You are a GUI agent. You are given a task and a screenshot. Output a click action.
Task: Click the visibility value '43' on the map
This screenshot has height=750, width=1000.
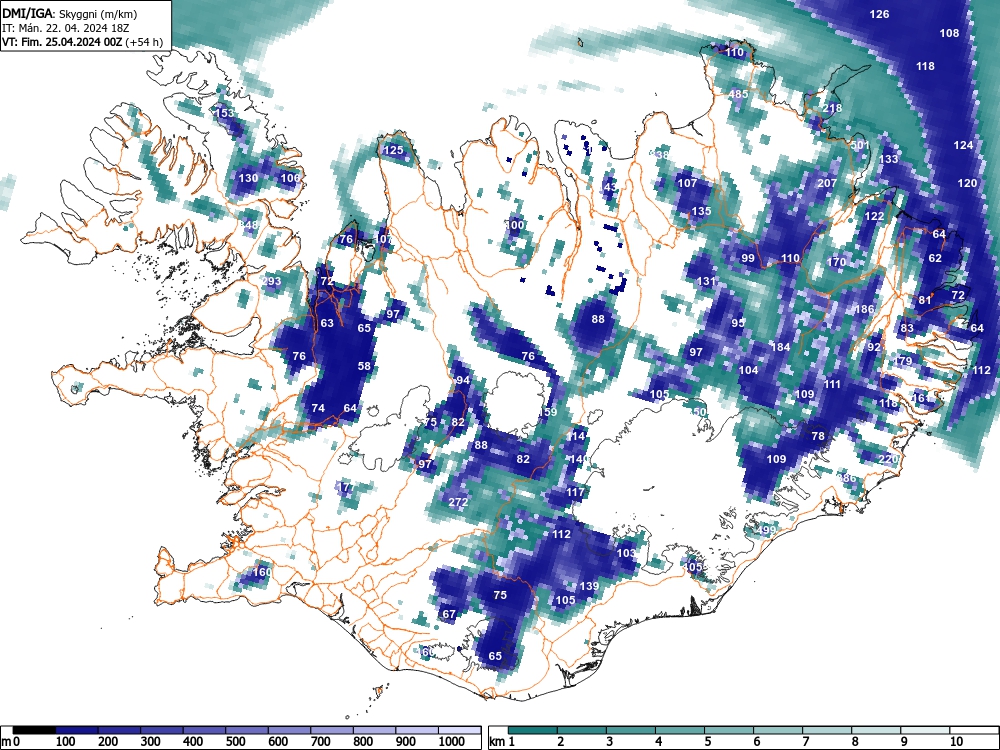click(x=610, y=187)
